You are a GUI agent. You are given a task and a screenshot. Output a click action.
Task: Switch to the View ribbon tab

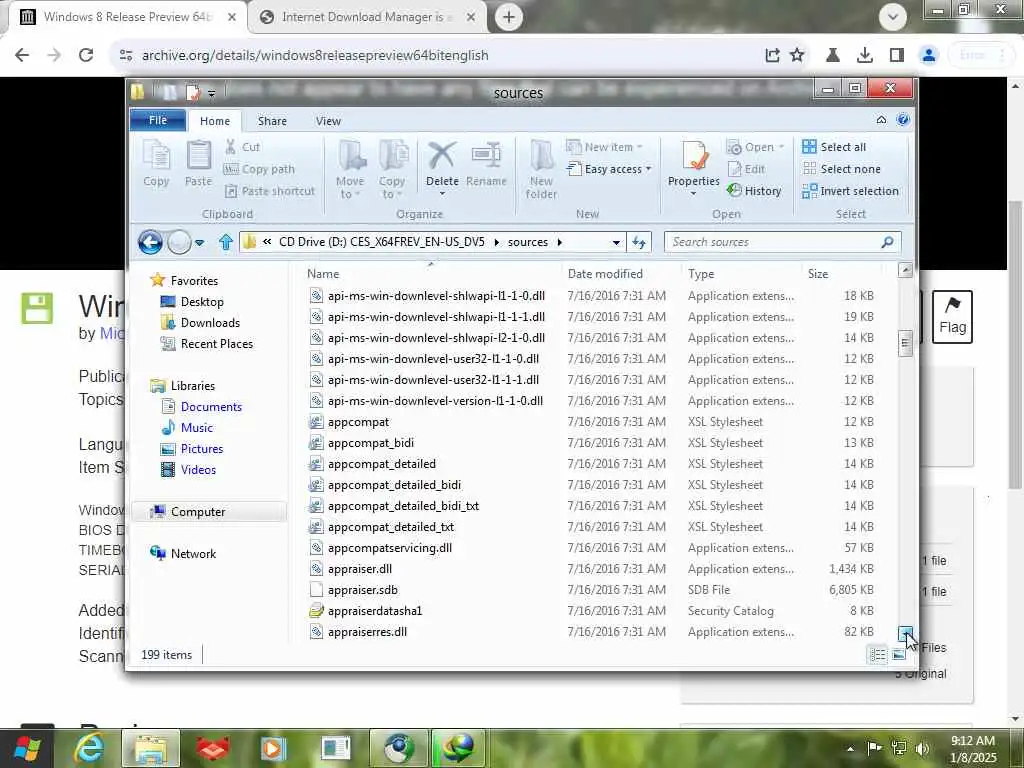(328, 121)
